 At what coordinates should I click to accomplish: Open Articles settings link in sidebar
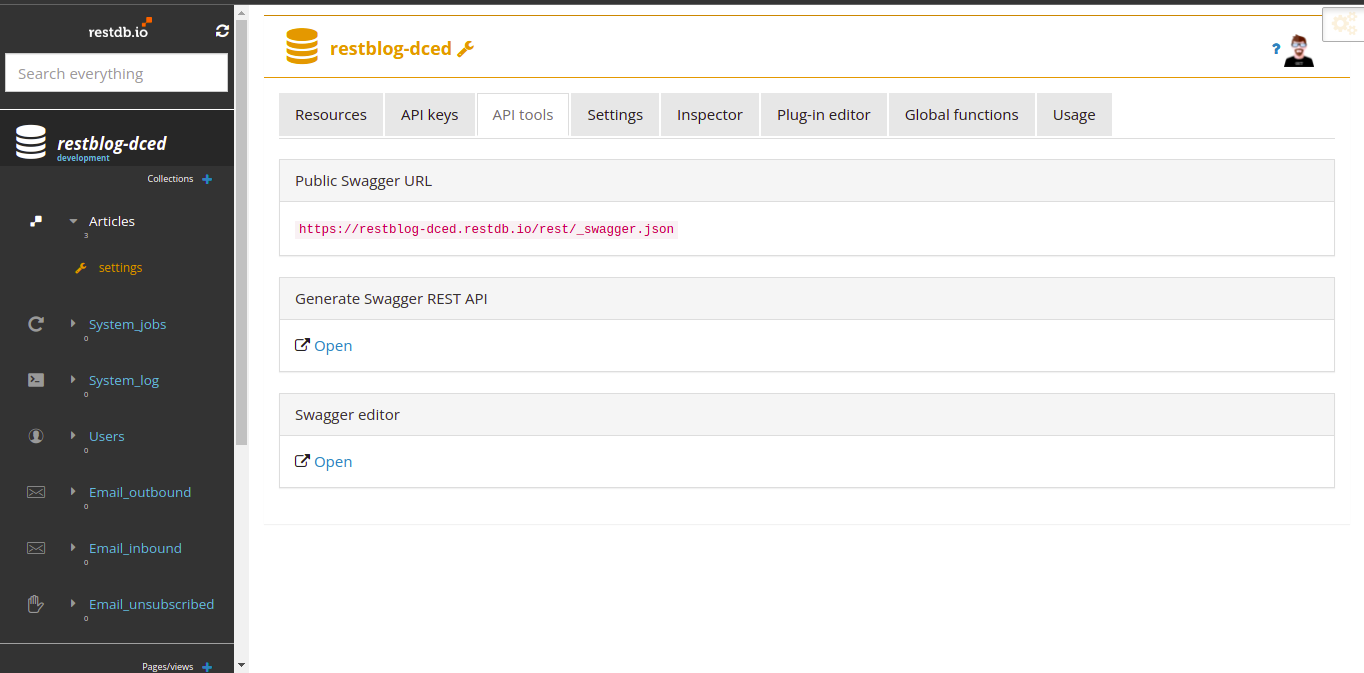coord(120,268)
